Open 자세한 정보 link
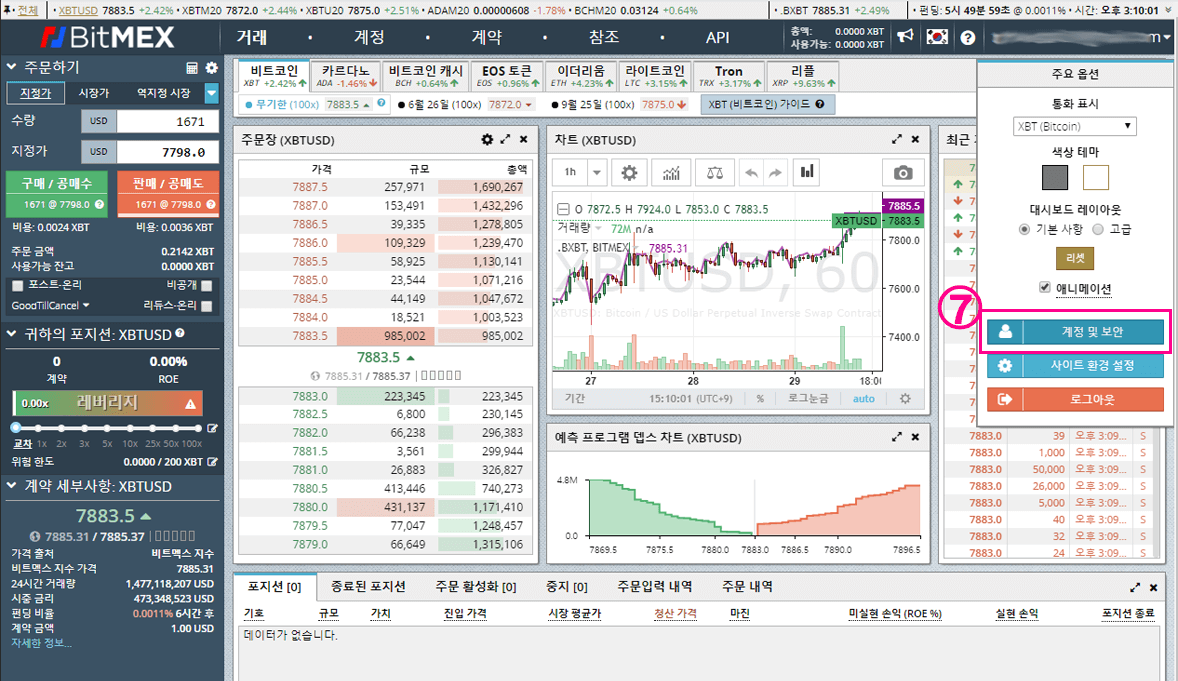 (41, 643)
